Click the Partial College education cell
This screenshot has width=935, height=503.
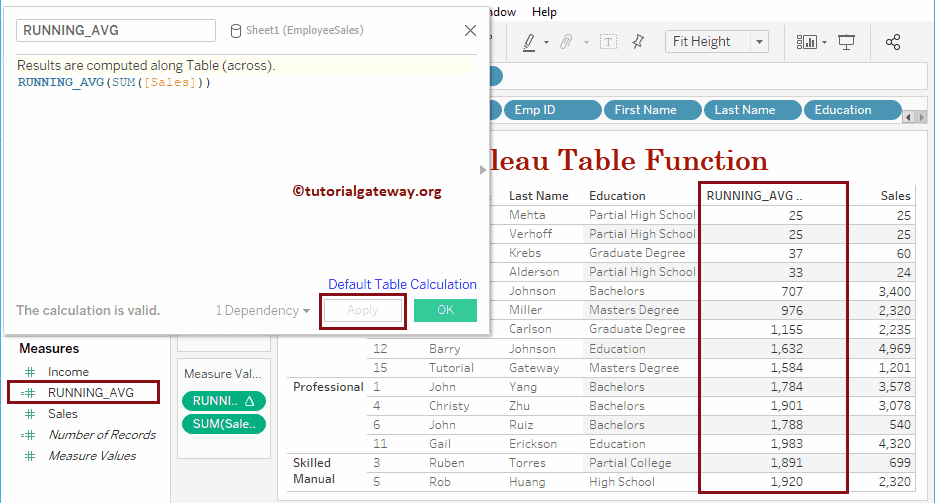pos(630,463)
